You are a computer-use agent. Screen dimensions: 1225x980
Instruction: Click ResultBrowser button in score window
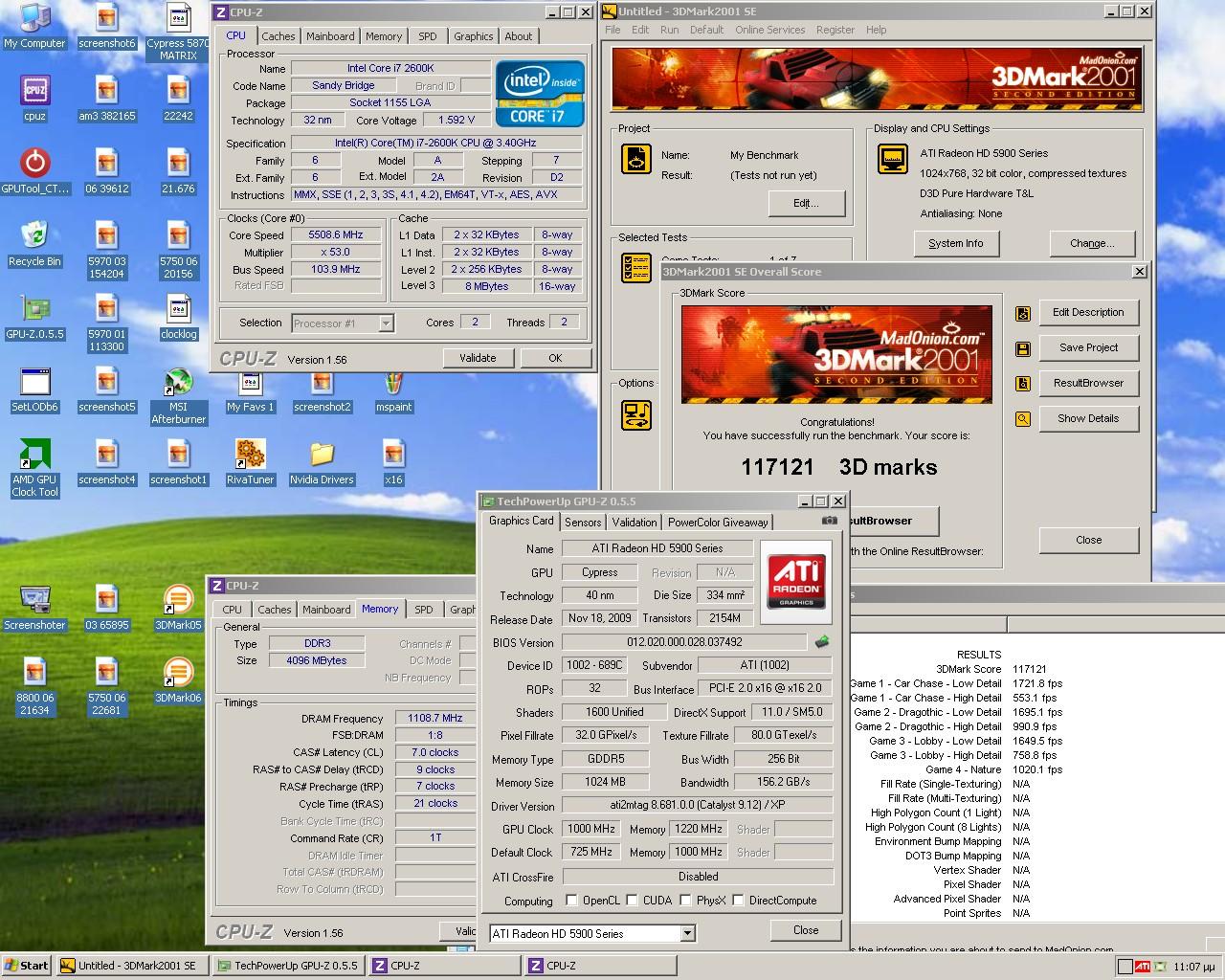click(x=1088, y=383)
